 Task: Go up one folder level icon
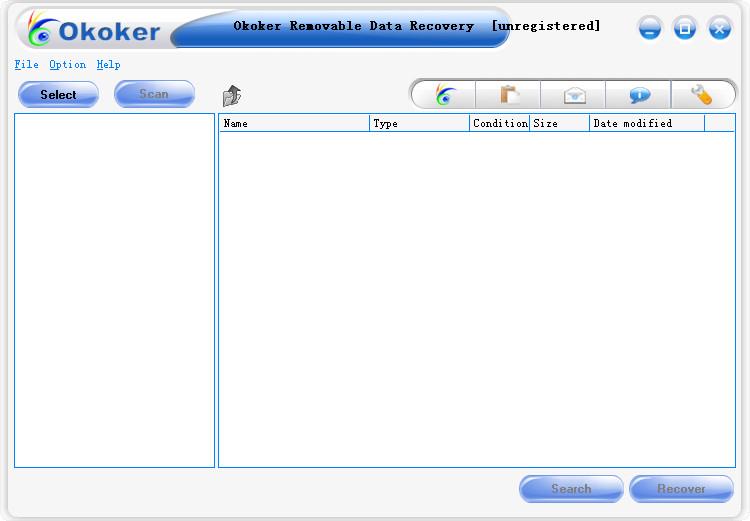click(232, 96)
